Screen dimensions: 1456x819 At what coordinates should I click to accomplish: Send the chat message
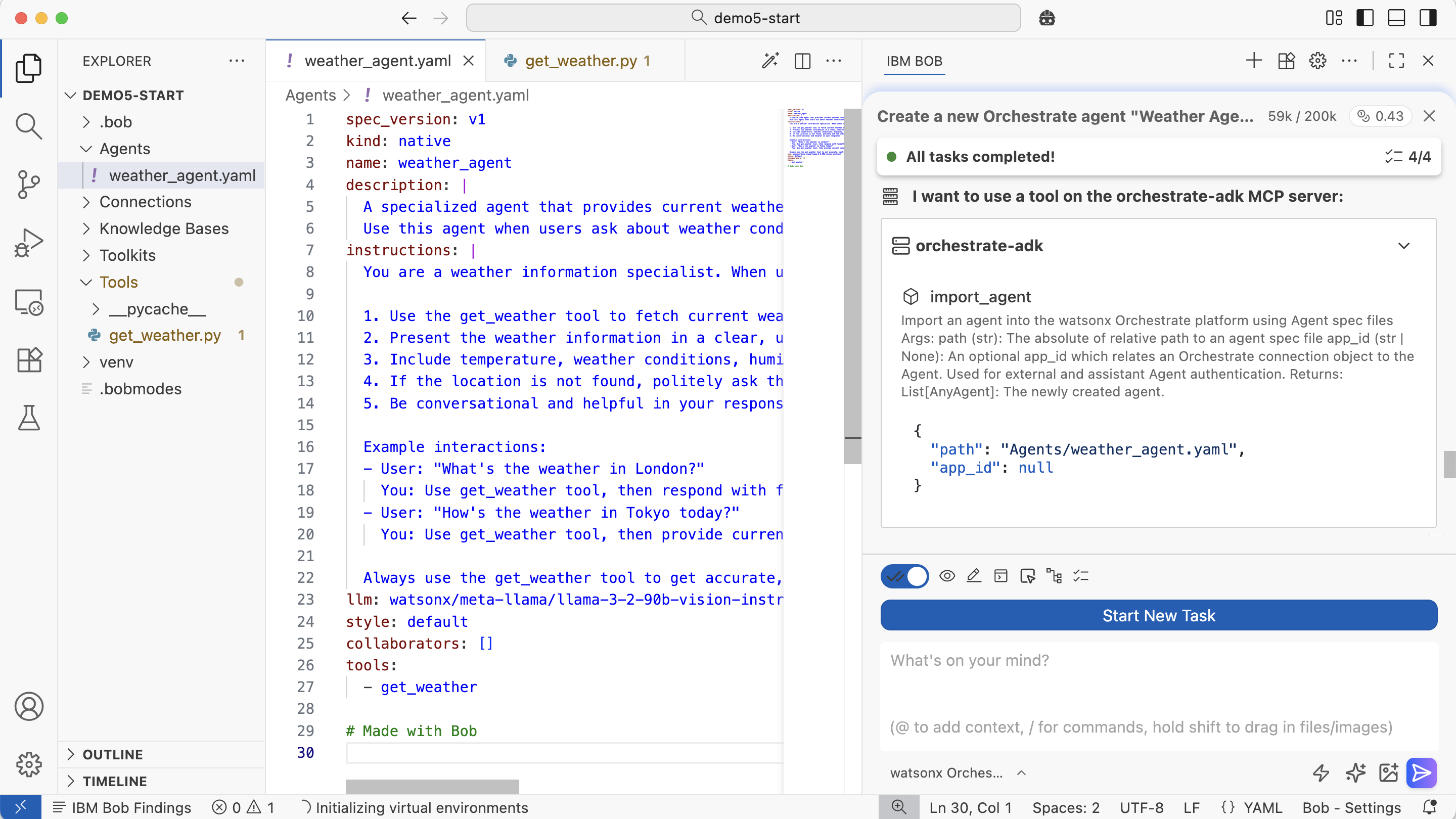(1421, 772)
